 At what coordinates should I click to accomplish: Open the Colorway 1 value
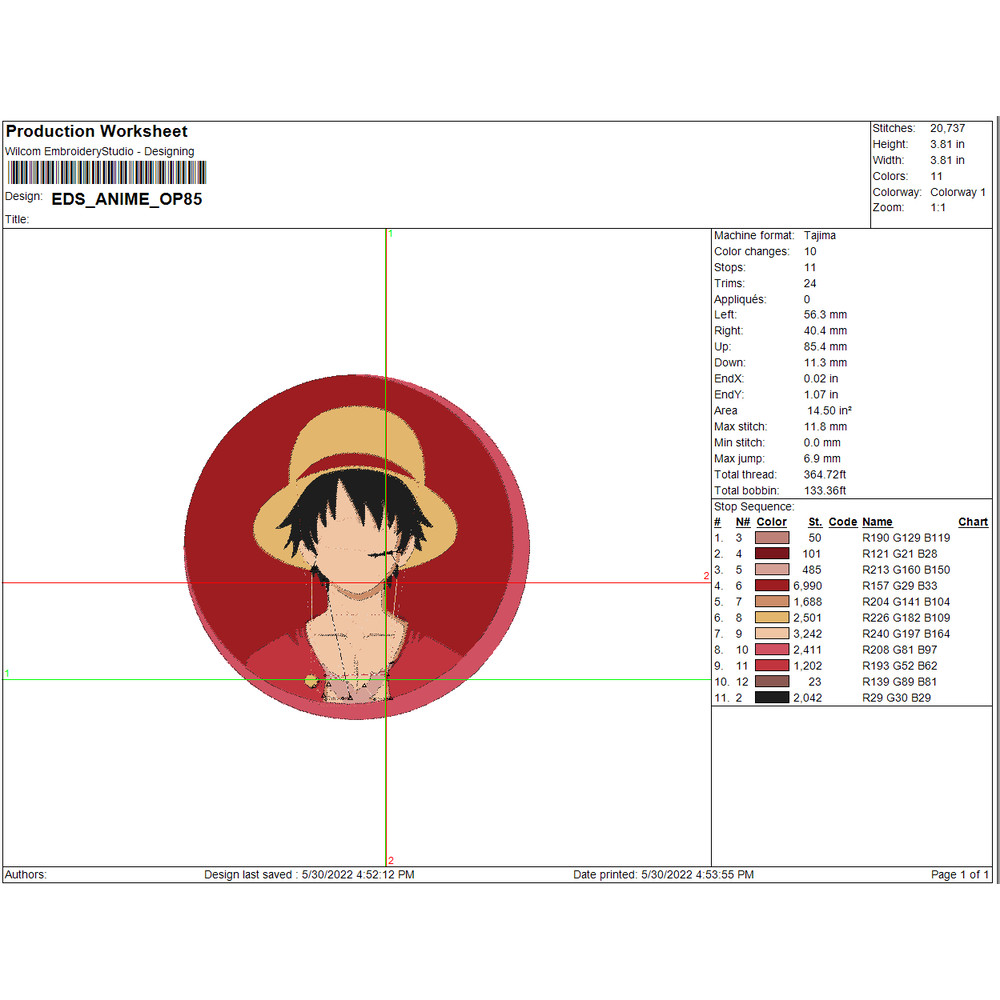(x=957, y=191)
